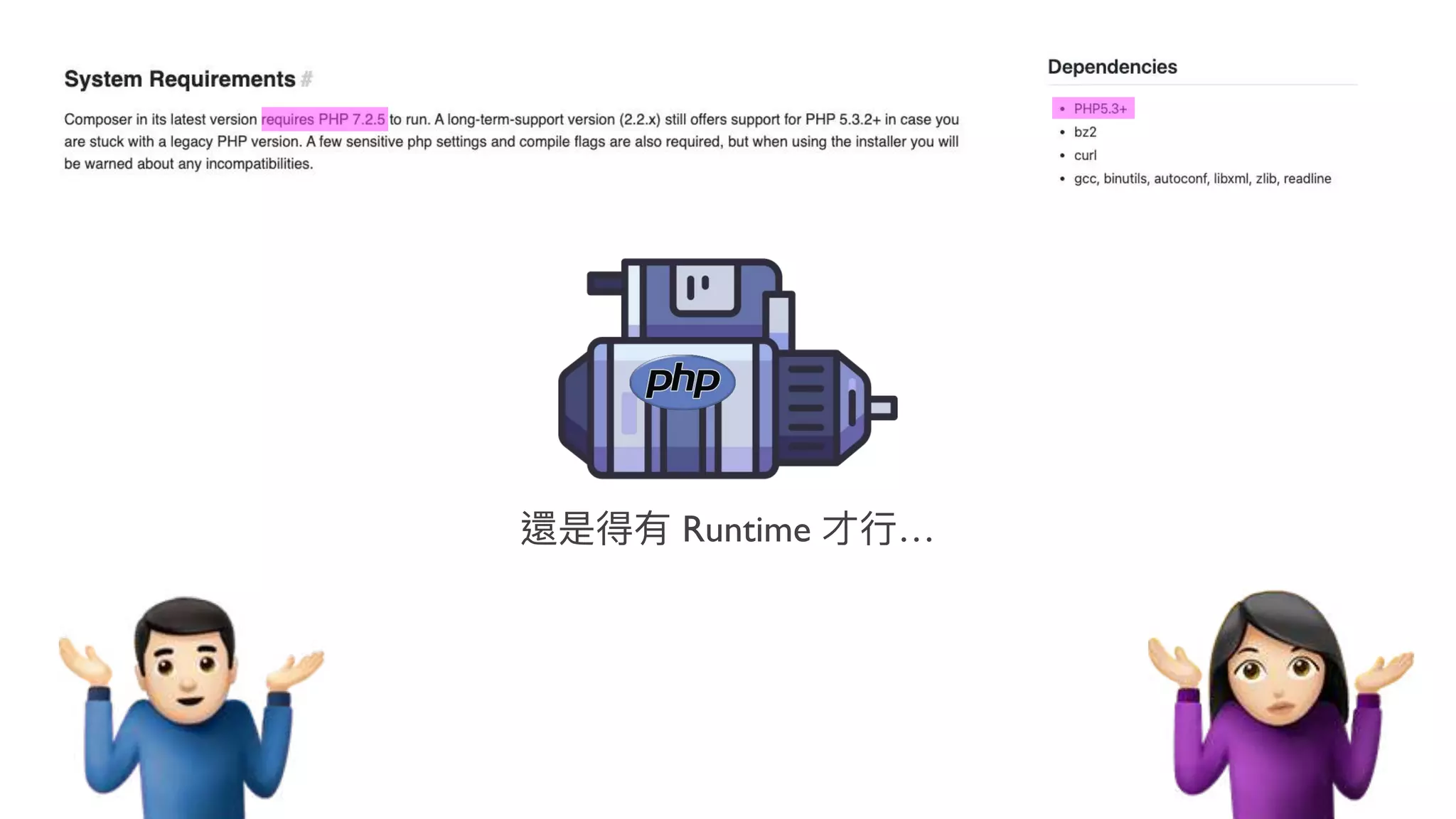This screenshot has width=1456, height=819.
Task: Click the text 'PHP 5.3.2+ in case you'
Action: 882,119
